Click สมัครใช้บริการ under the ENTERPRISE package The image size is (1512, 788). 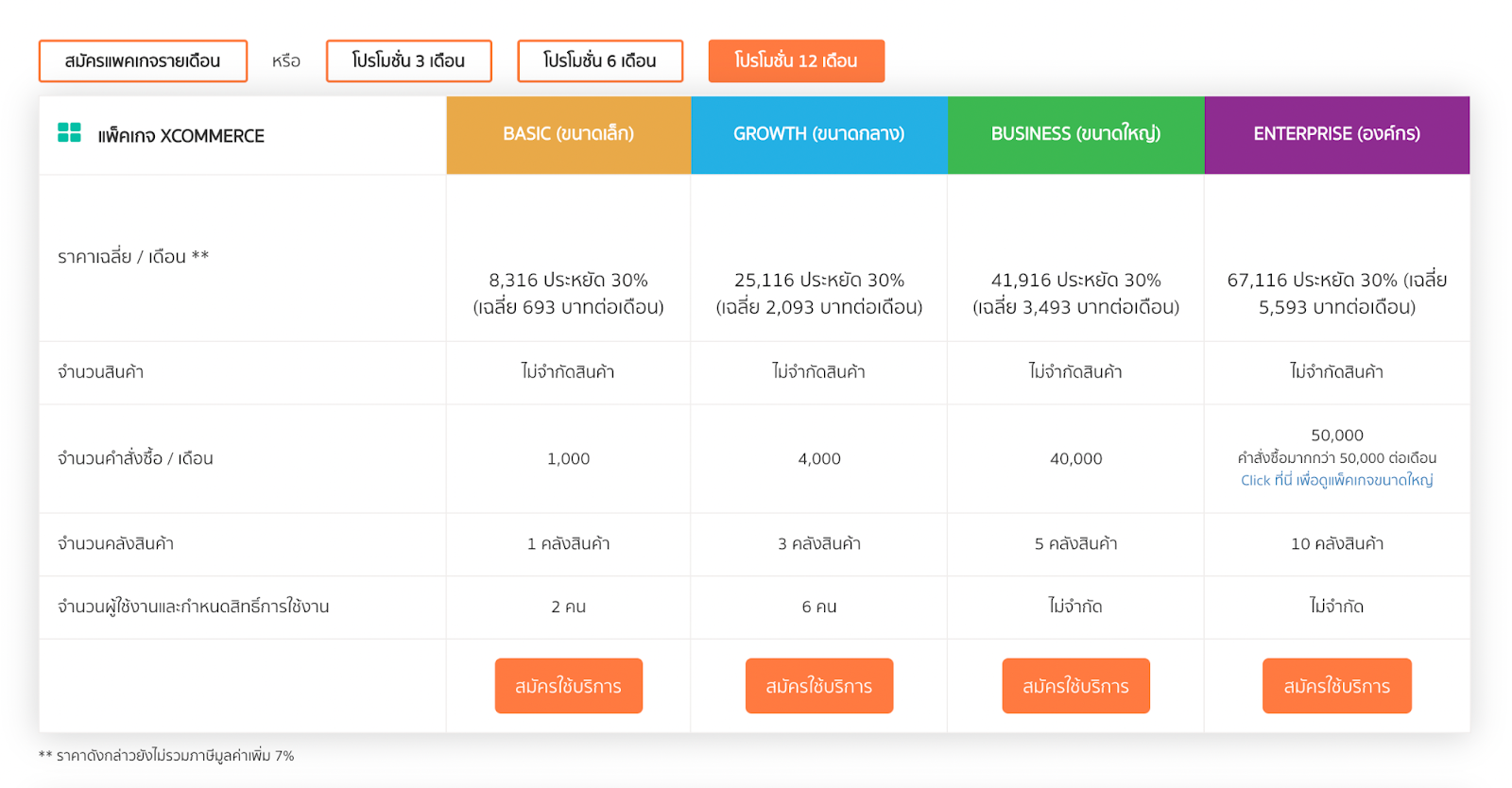coord(1336,686)
